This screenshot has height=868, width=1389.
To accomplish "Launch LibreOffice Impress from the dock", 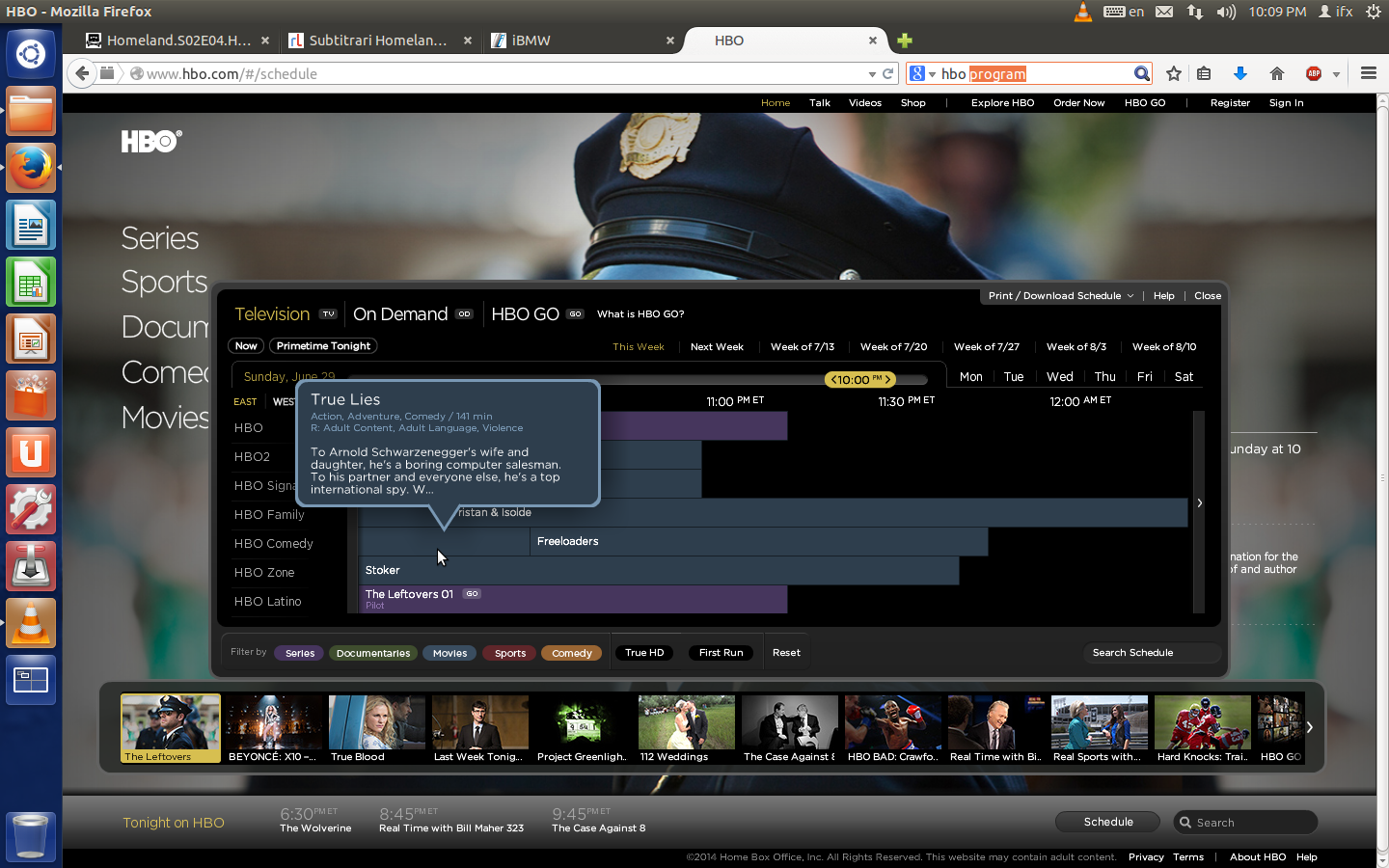I will click(x=31, y=339).
